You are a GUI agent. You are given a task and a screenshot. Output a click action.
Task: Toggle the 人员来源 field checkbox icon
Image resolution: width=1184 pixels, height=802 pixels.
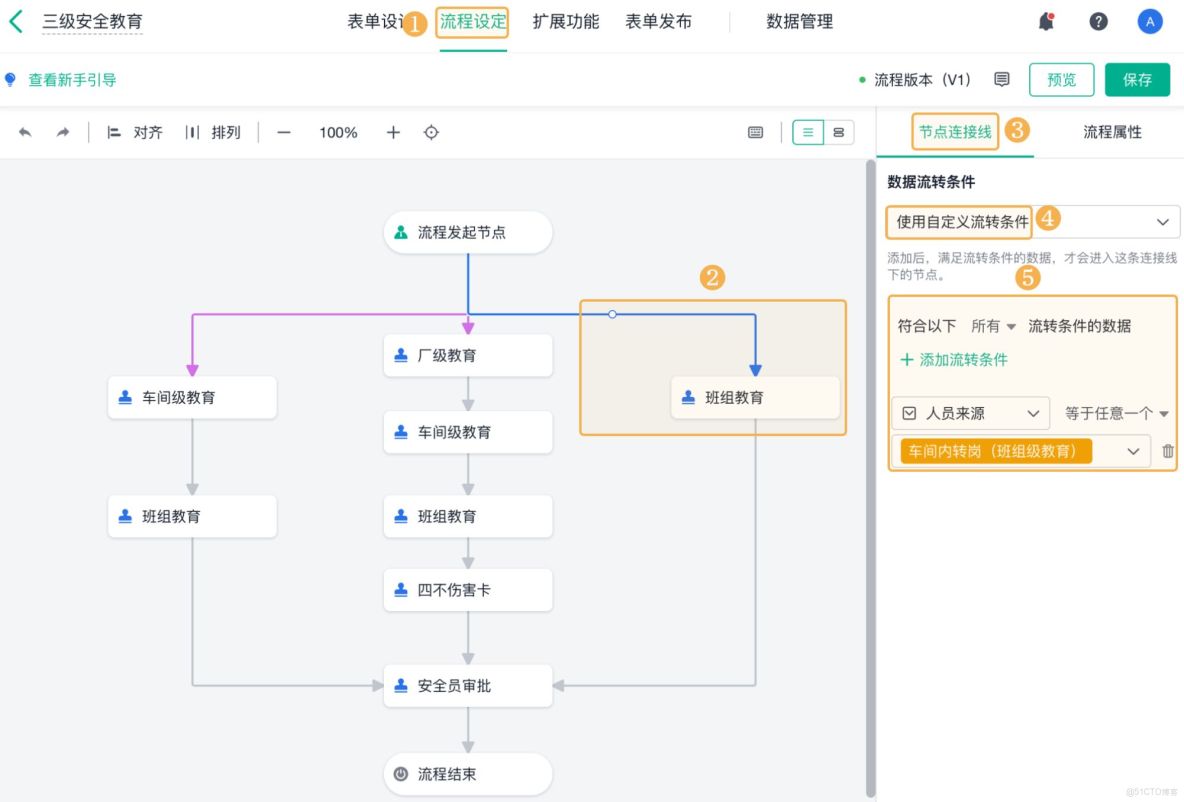click(907, 413)
